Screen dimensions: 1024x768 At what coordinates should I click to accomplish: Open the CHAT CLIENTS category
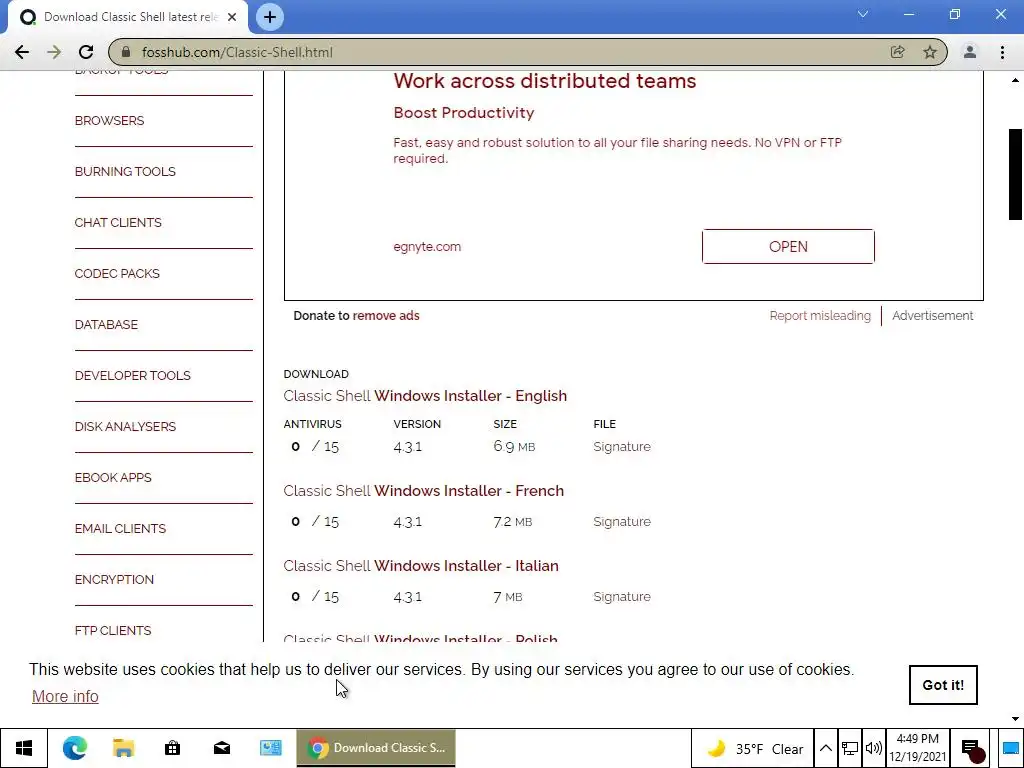[x=118, y=223]
